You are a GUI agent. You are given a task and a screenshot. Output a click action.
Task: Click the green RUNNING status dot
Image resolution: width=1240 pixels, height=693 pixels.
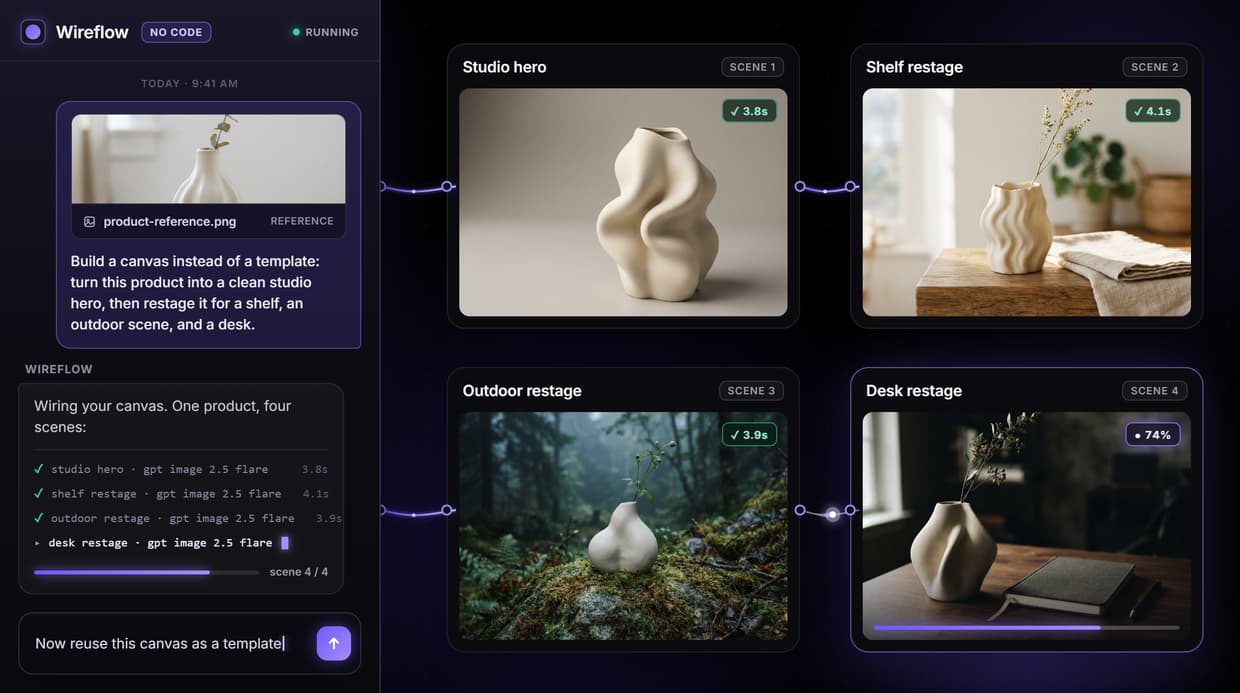pyautogui.click(x=296, y=32)
